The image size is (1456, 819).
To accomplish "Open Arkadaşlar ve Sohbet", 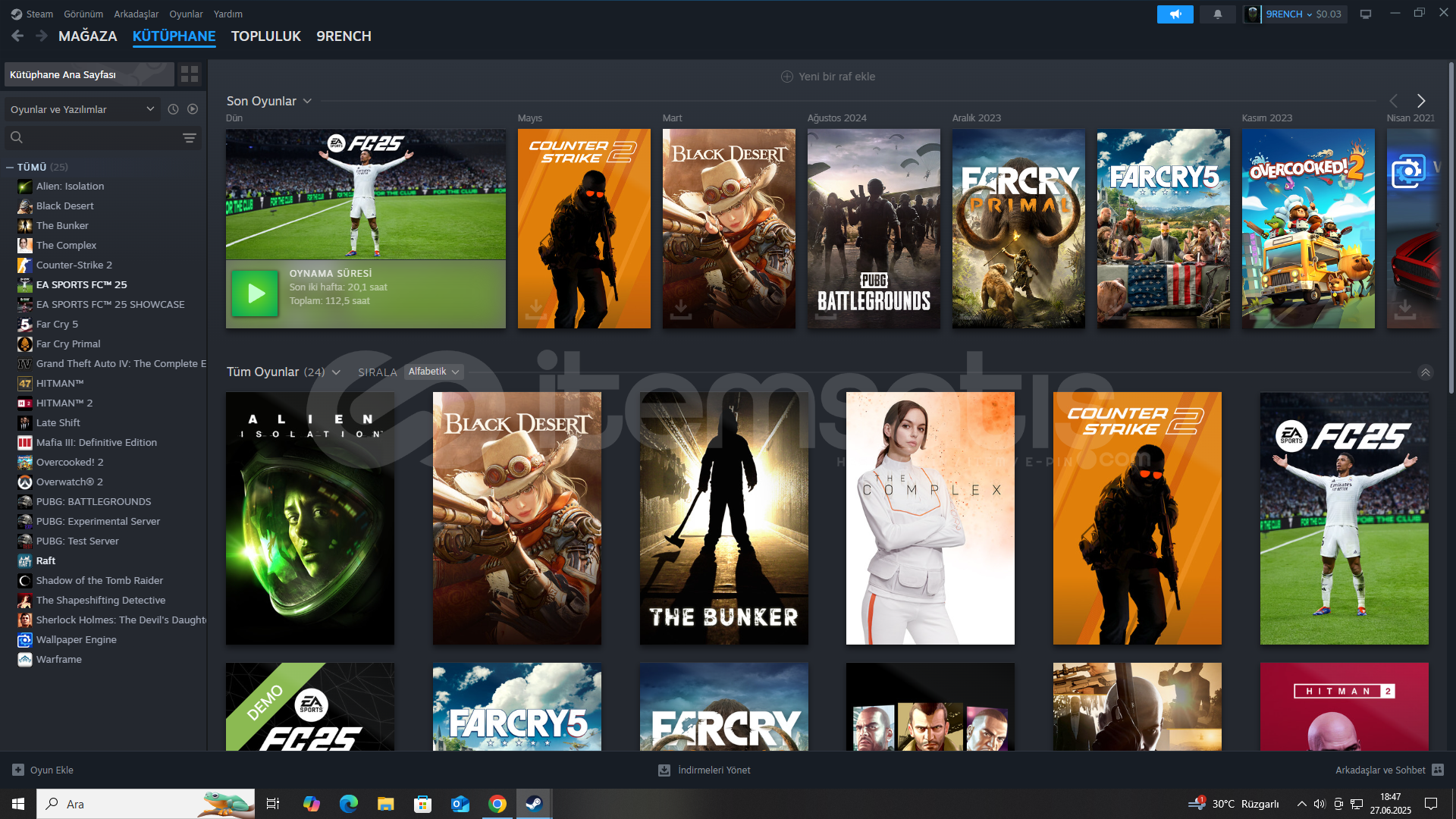I will pos(1380,770).
